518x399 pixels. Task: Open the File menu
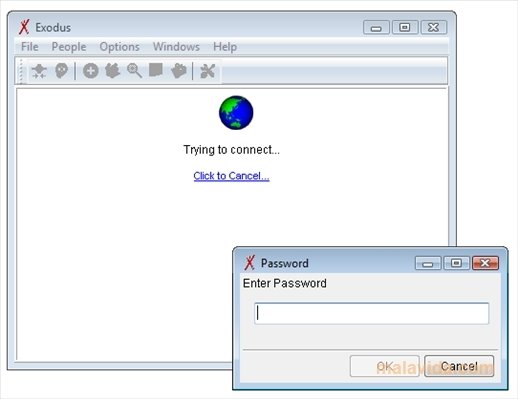pyautogui.click(x=30, y=47)
